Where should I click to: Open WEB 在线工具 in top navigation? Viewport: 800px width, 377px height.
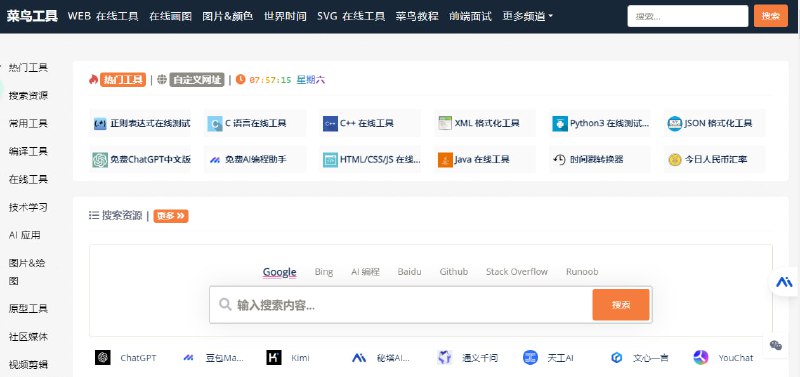point(103,16)
